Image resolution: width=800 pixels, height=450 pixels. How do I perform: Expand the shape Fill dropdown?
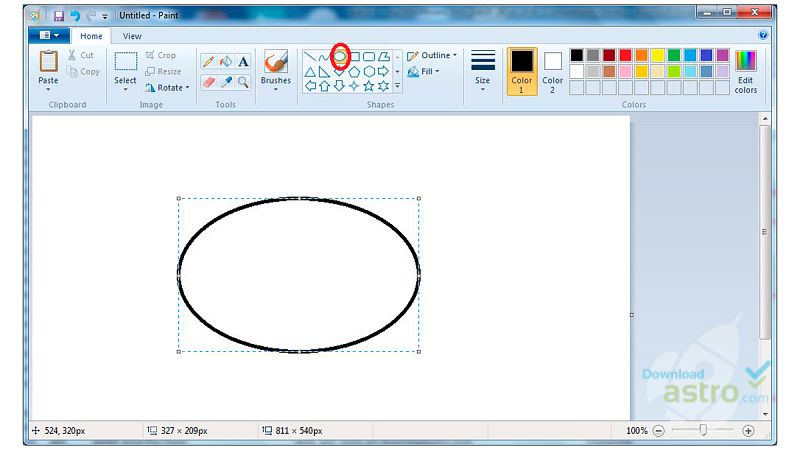coord(425,72)
